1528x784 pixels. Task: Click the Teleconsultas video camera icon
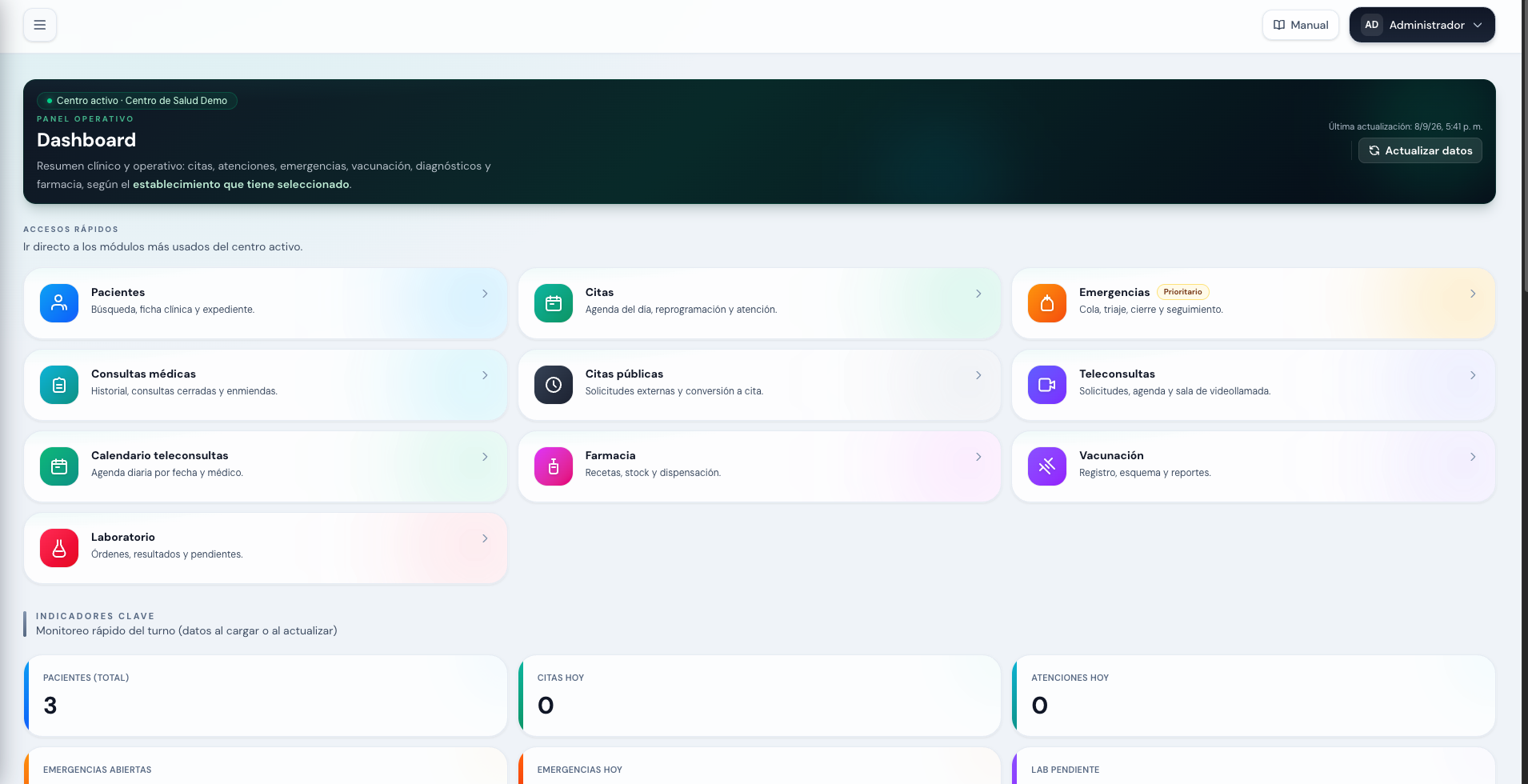(x=1047, y=385)
